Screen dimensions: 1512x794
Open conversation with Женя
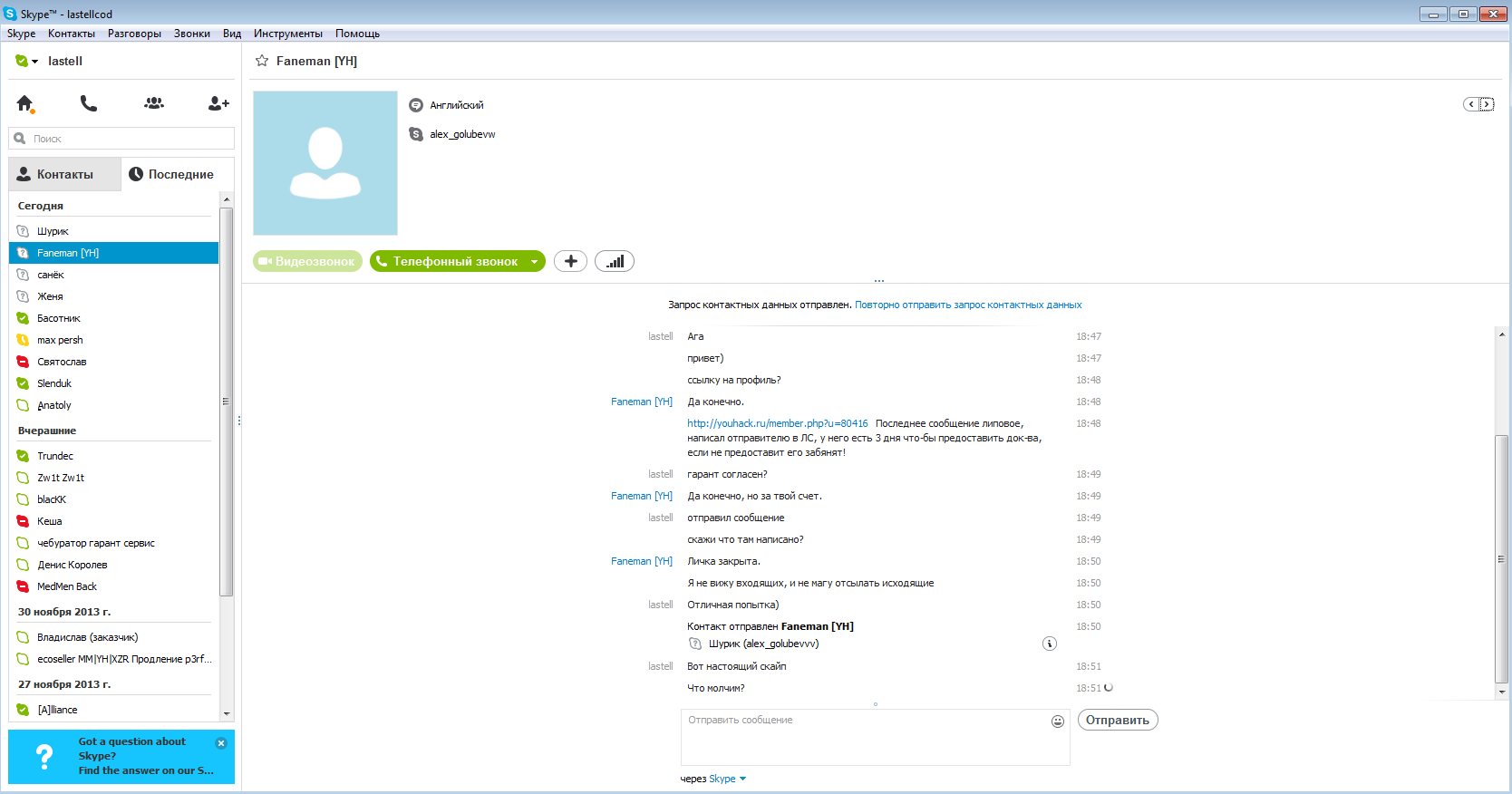coord(114,296)
